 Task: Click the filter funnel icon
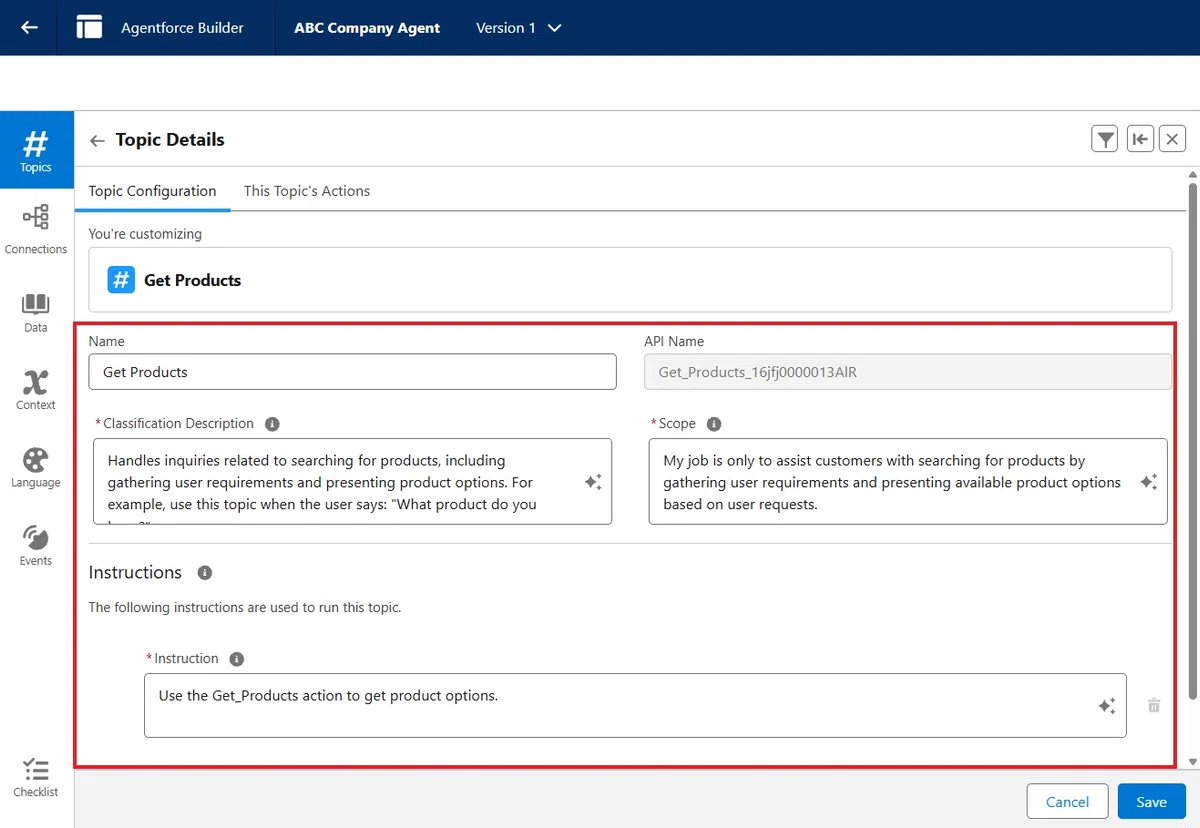[x=1105, y=140]
